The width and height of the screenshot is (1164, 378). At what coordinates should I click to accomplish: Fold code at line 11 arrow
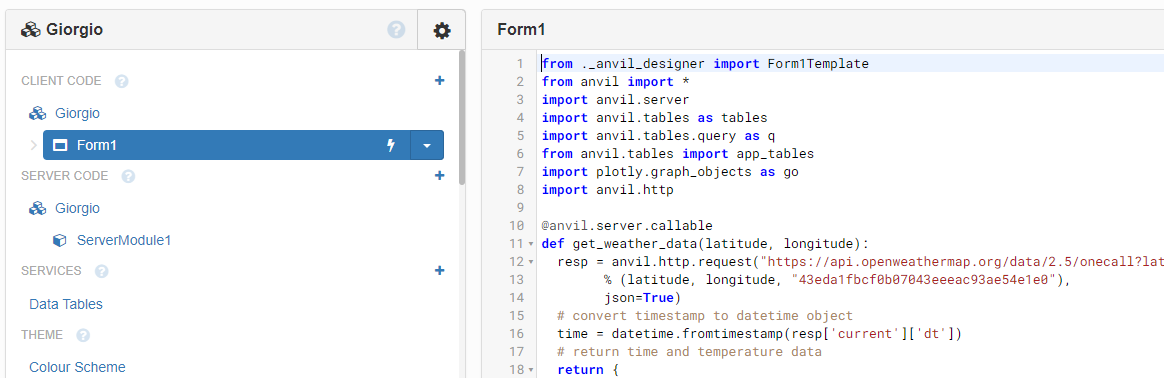tap(530, 244)
